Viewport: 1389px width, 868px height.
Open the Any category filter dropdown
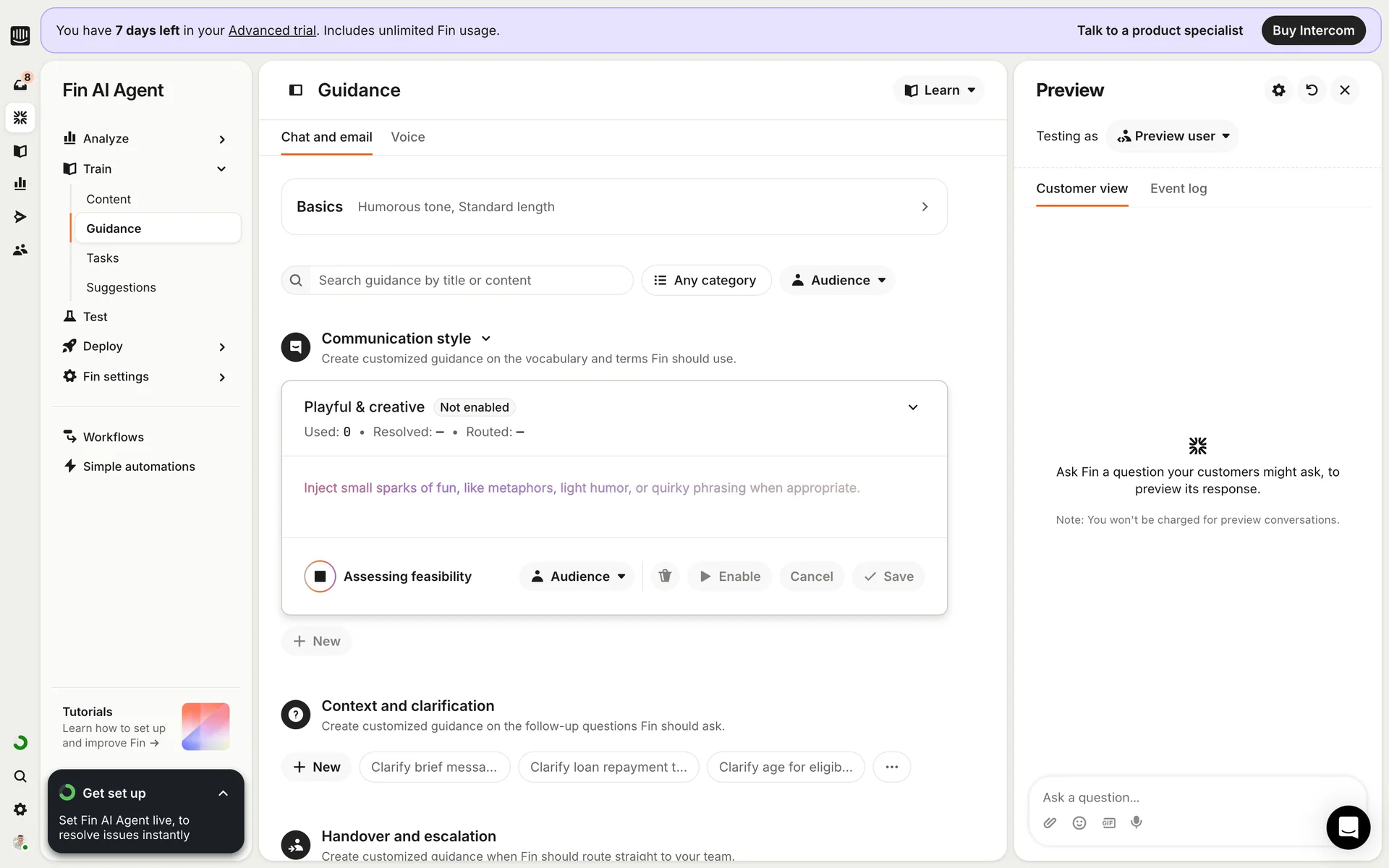(x=705, y=281)
